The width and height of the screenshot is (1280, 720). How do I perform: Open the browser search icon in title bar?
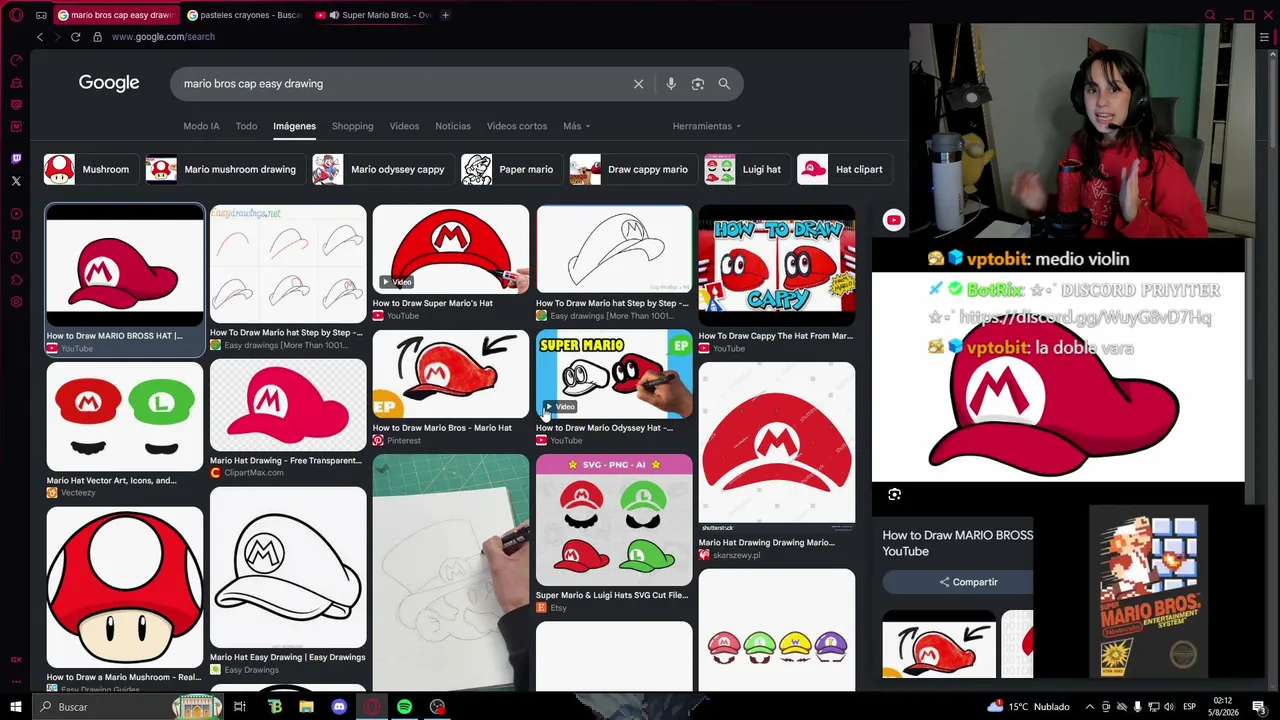coord(1210,15)
